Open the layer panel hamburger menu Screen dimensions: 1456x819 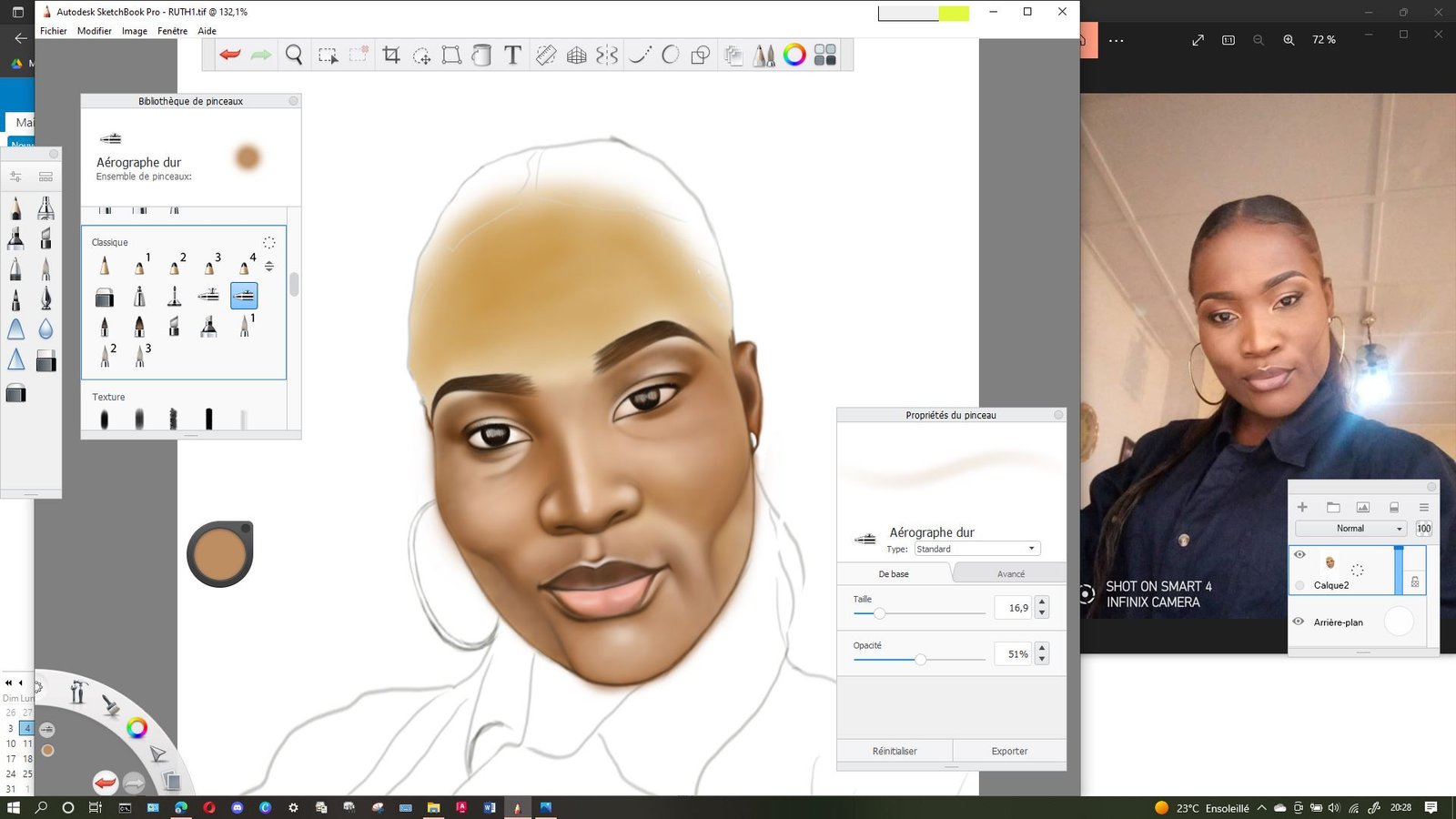(1424, 507)
